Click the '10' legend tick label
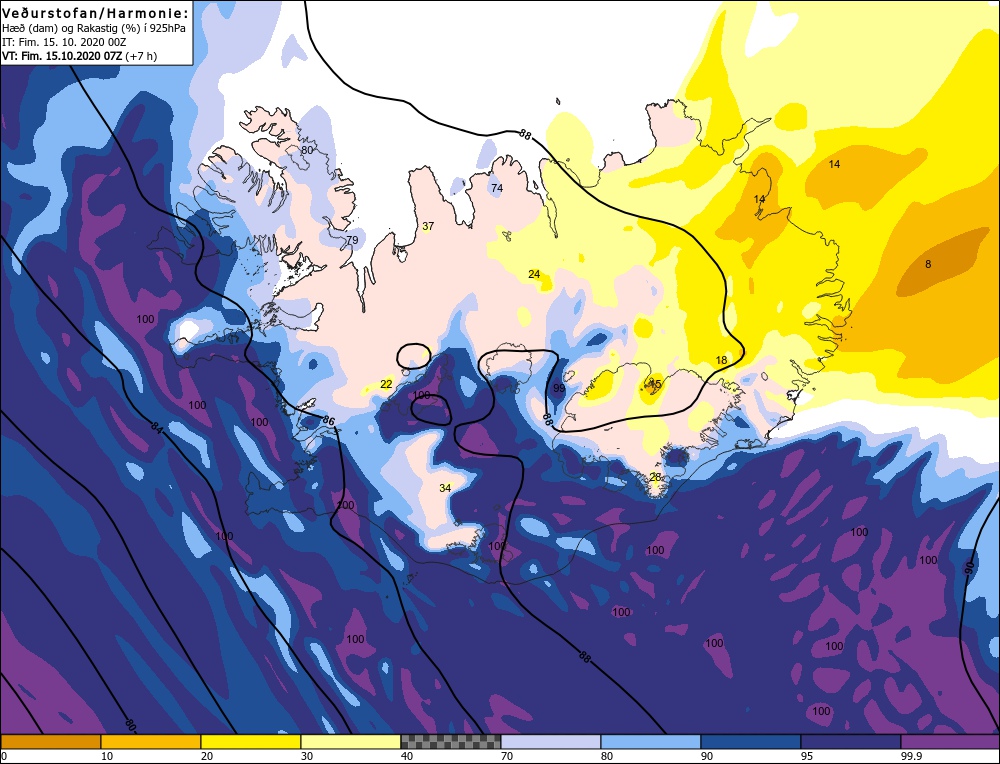1000x764 pixels. click(107, 756)
